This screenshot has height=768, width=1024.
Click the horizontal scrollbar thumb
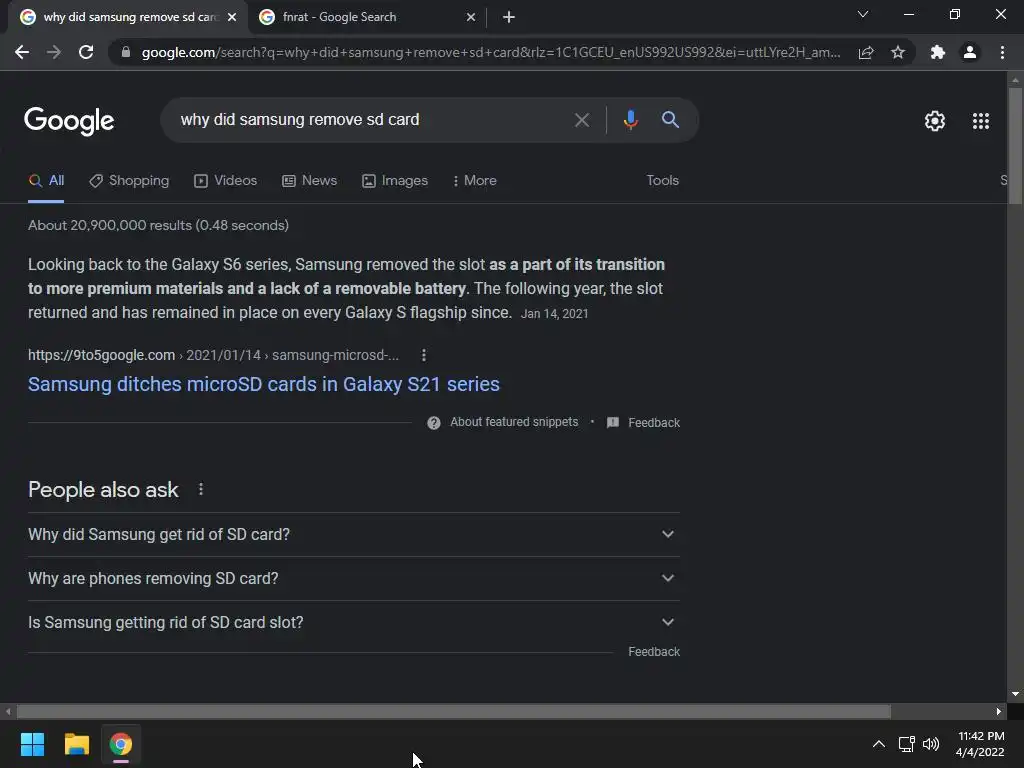tap(453, 711)
